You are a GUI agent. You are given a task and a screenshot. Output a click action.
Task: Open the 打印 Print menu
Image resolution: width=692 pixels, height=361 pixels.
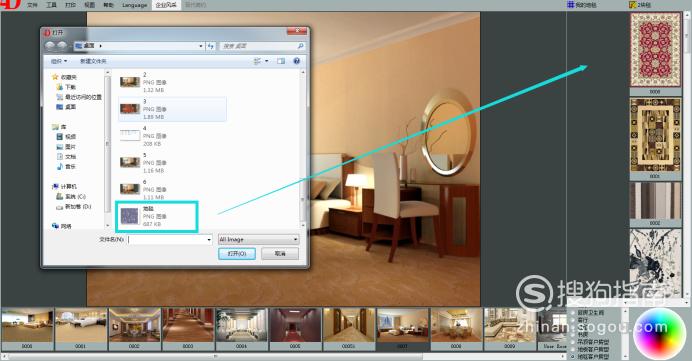click(70, 5)
